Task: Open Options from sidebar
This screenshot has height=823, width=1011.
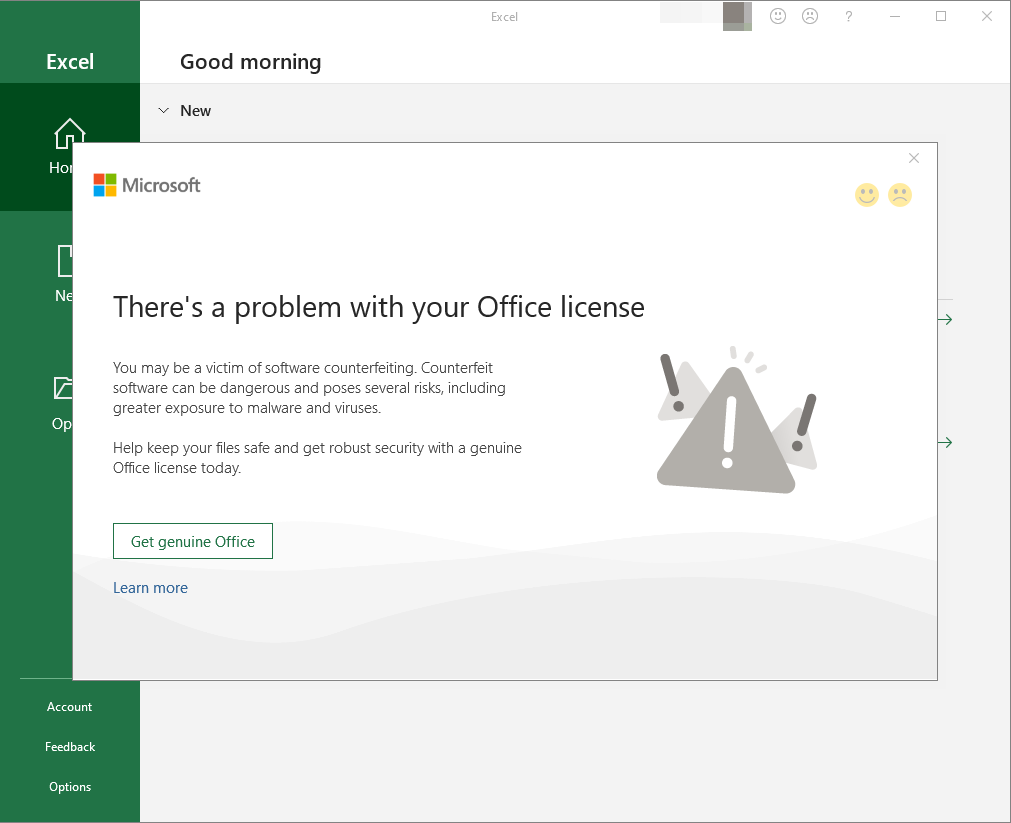Action: coord(70,787)
